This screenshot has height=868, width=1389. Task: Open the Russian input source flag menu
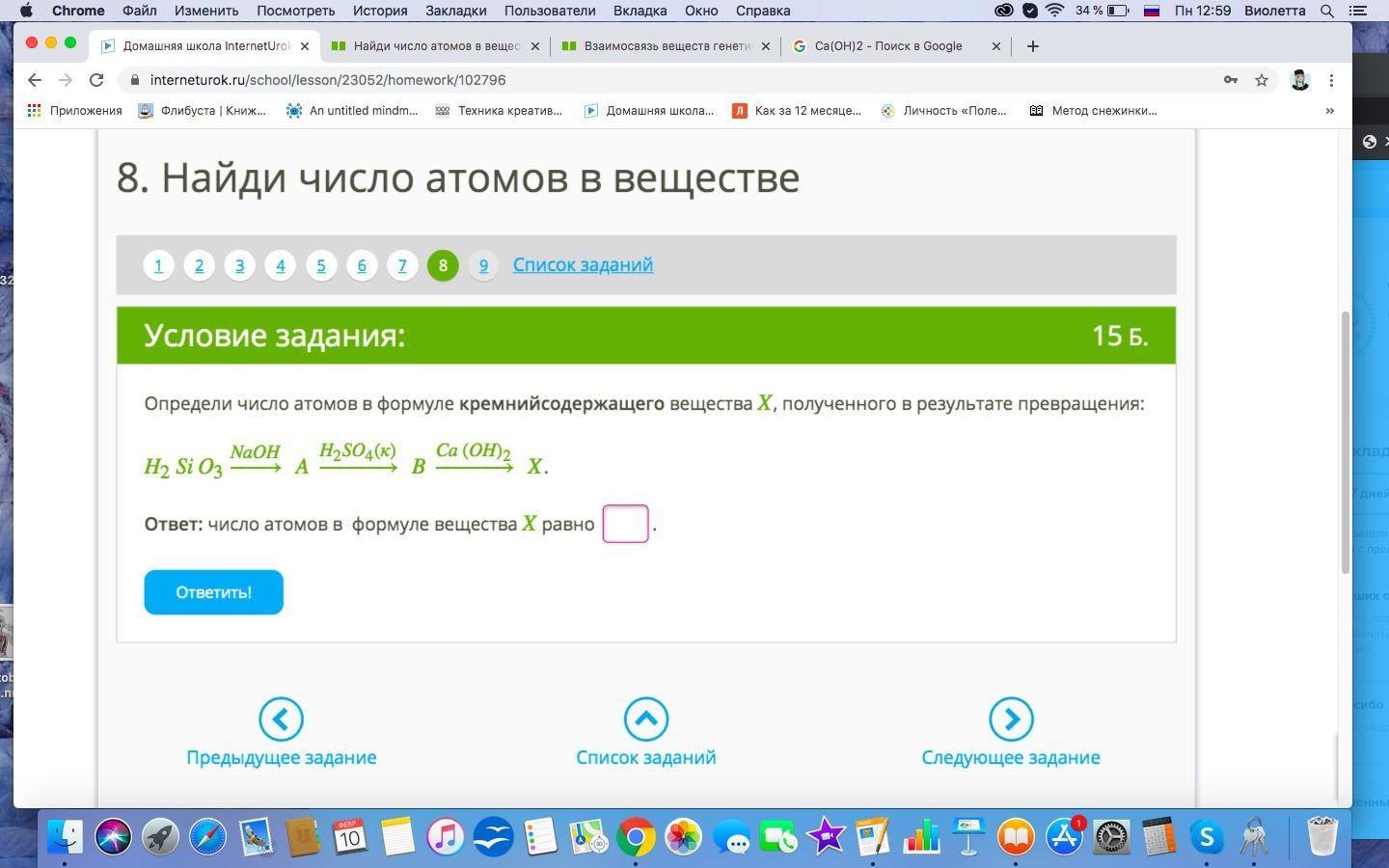tap(1151, 11)
